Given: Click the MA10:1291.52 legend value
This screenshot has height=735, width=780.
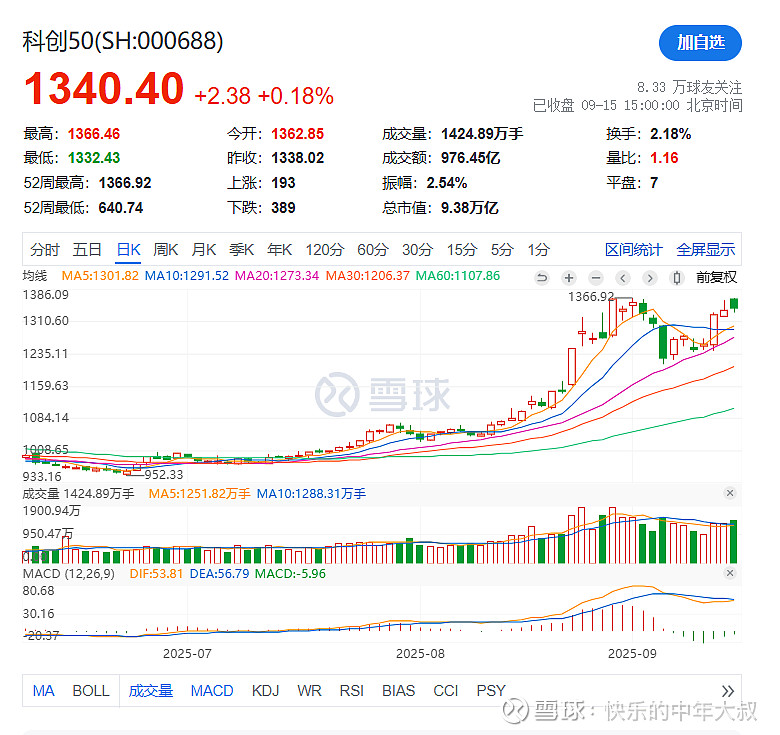Looking at the screenshot, I should tap(187, 276).
